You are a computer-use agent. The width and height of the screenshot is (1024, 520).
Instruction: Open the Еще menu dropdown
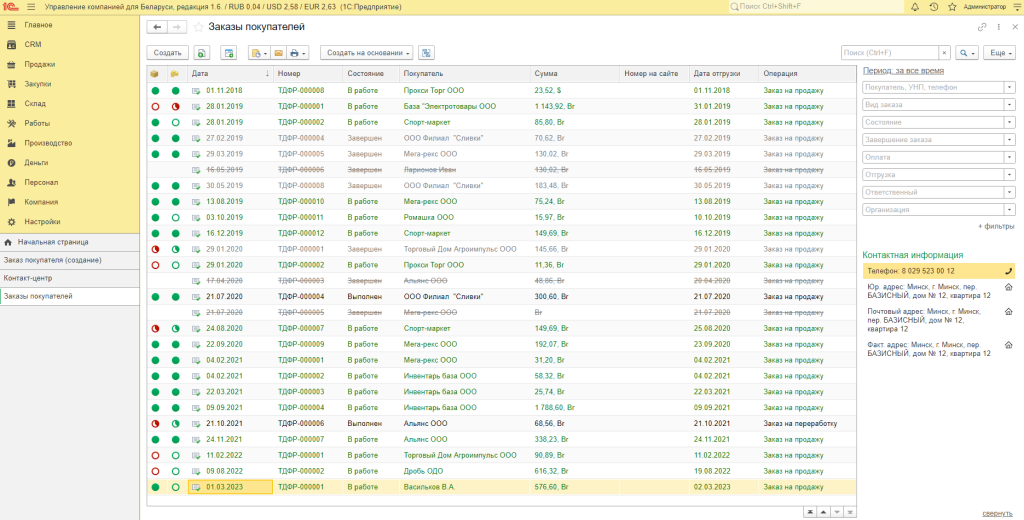999,52
